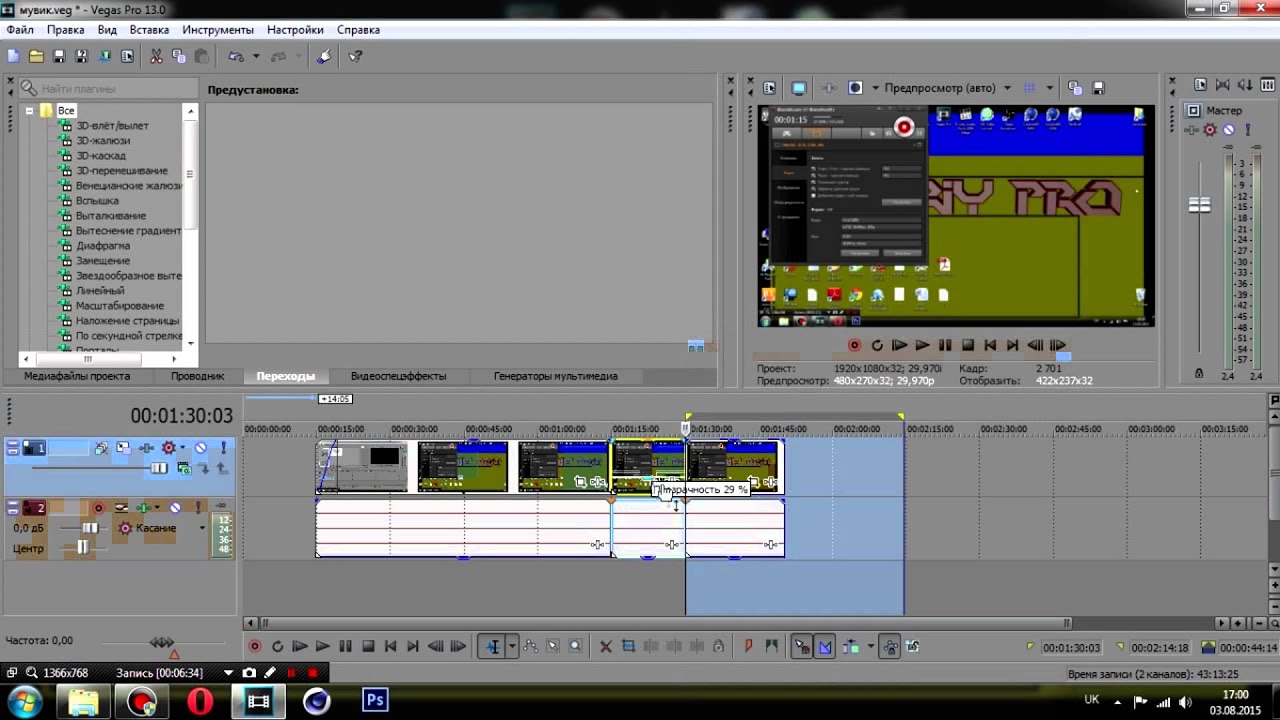The width and height of the screenshot is (1280, 720).
Task: Open a project with the folder icon
Action: pyautogui.click(x=36, y=57)
